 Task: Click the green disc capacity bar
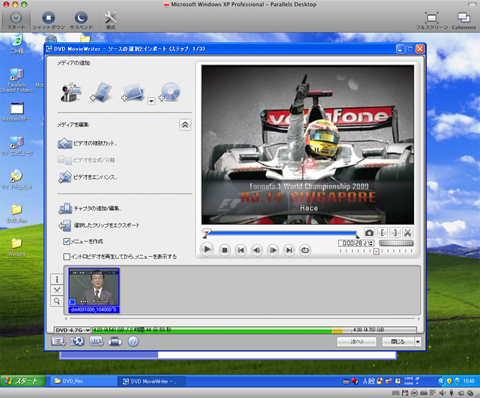tap(212, 330)
